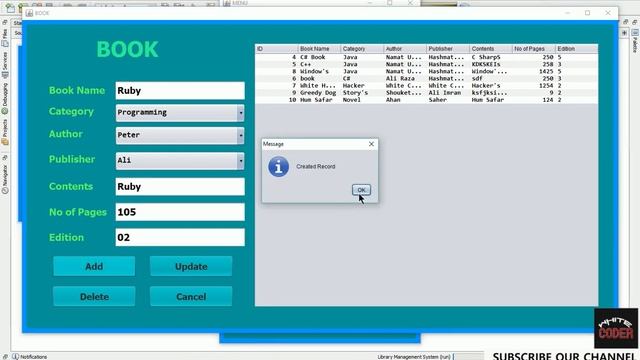Screen dimensions: 640x360
Task: Open the Navigator side panel tab
Action: coord(5,179)
